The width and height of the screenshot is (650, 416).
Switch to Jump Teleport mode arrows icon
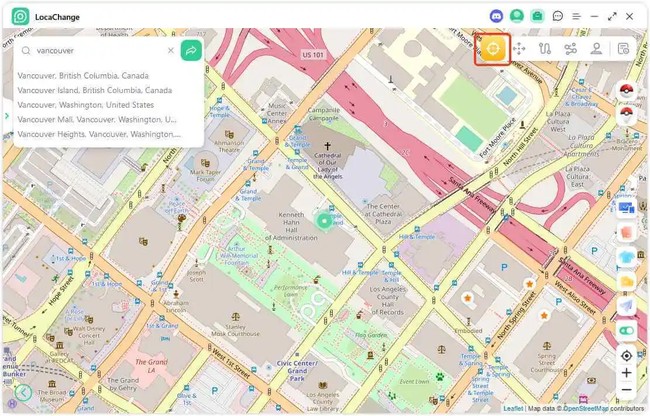[x=519, y=49]
